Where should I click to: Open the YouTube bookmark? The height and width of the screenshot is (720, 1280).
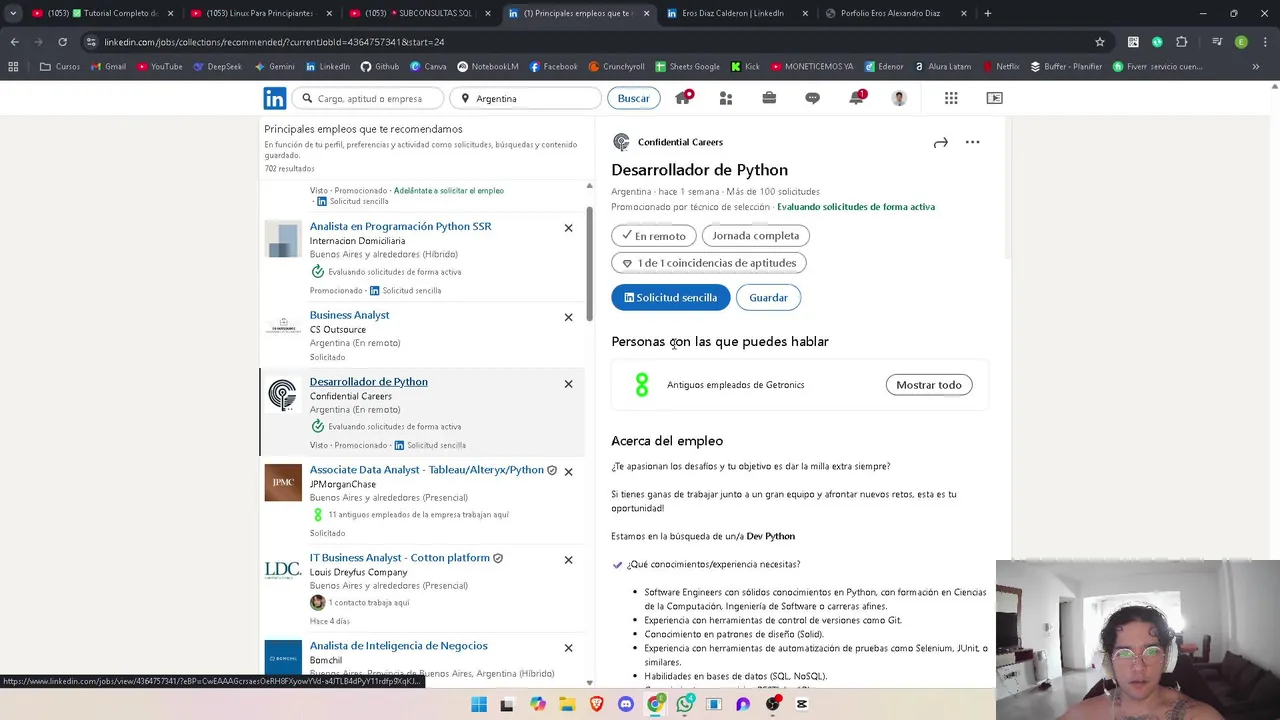coord(159,67)
